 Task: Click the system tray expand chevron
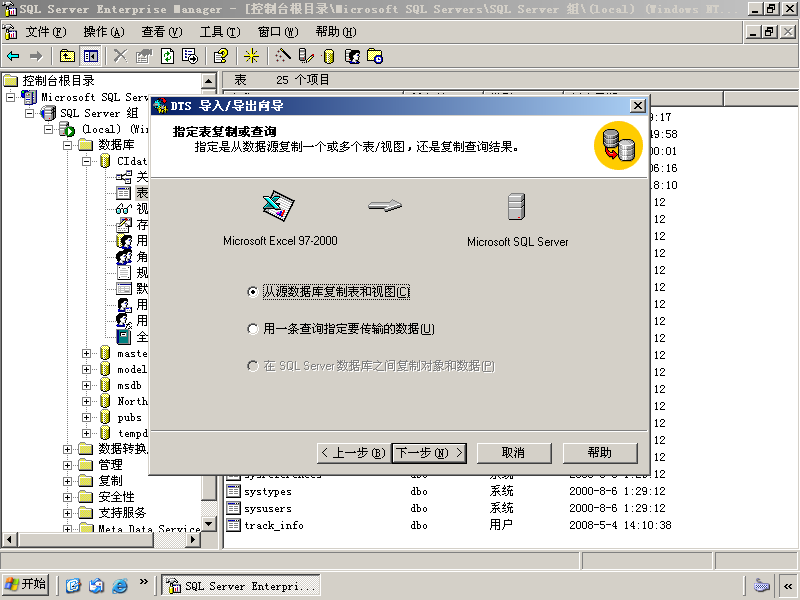pos(788,586)
